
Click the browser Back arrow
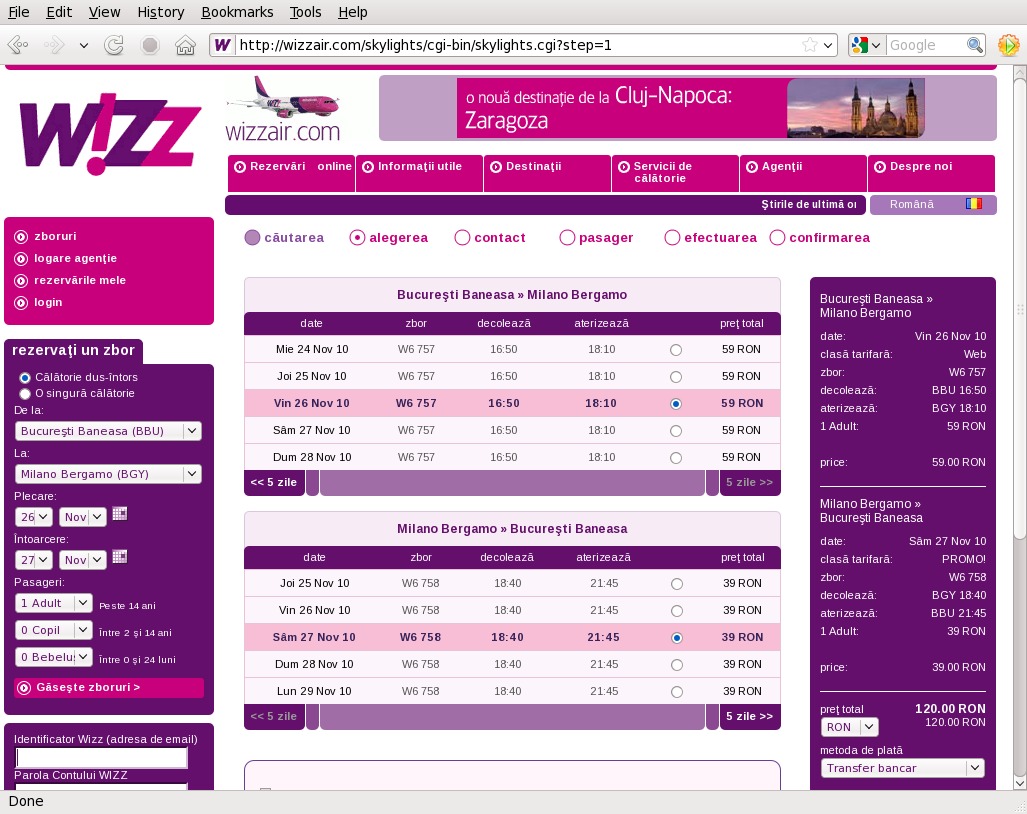[x=18, y=45]
